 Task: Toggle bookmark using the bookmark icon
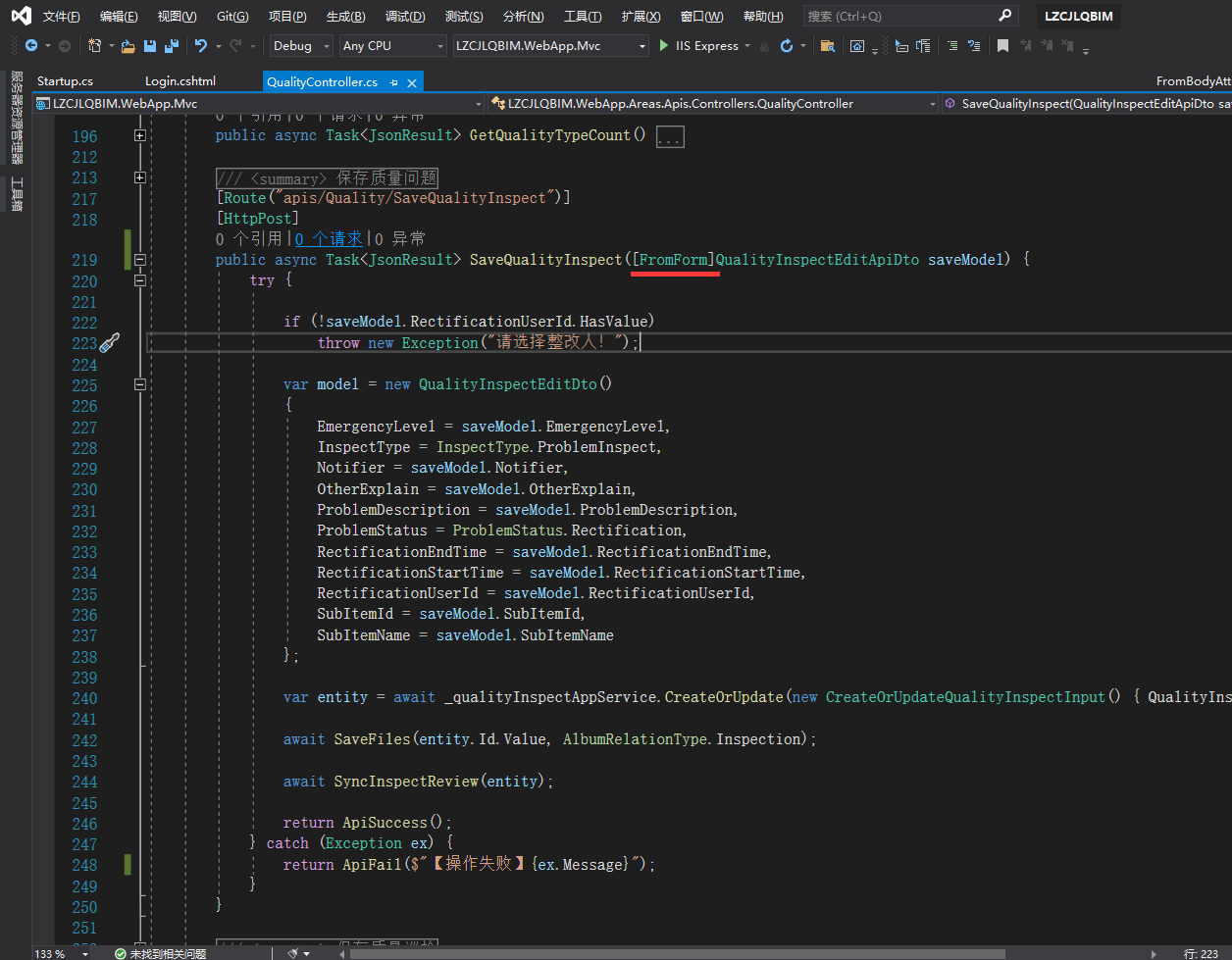[1002, 46]
